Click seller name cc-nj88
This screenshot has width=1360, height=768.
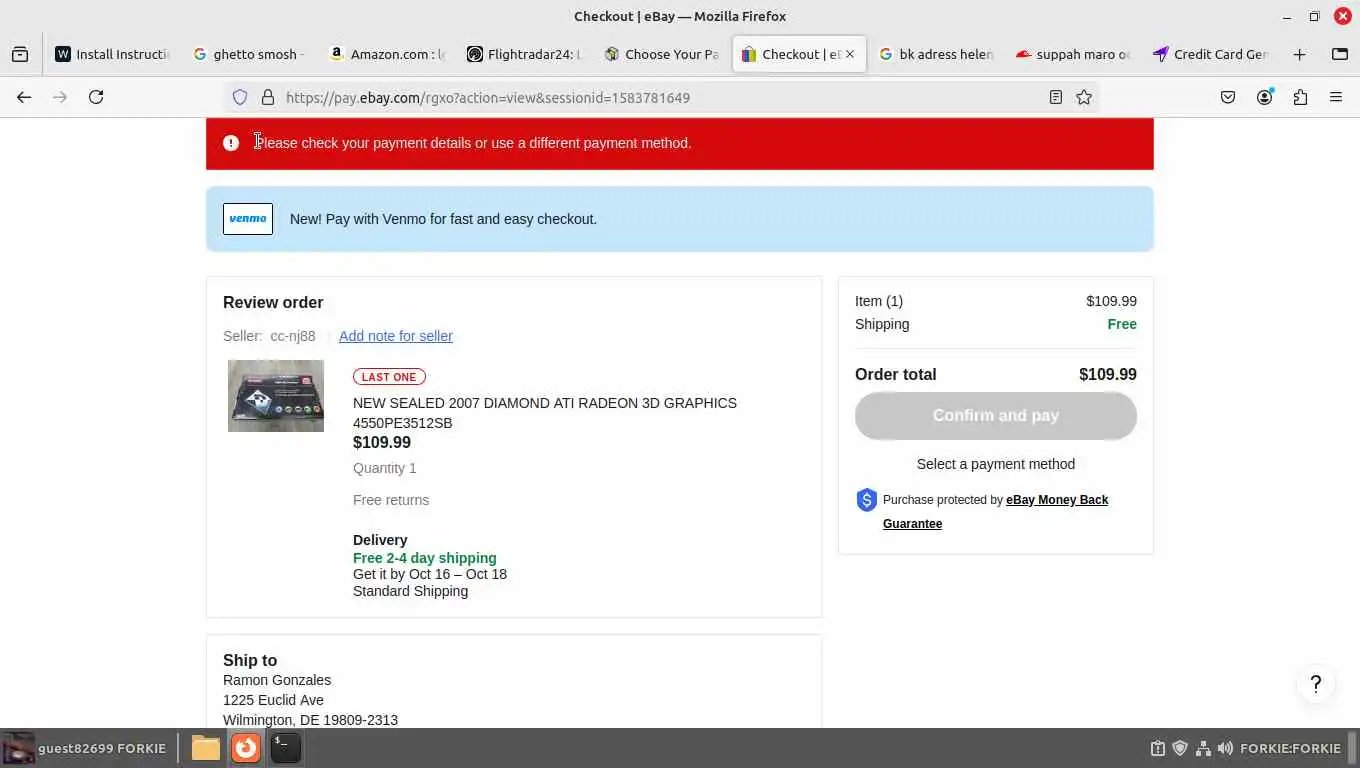coord(293,336)
